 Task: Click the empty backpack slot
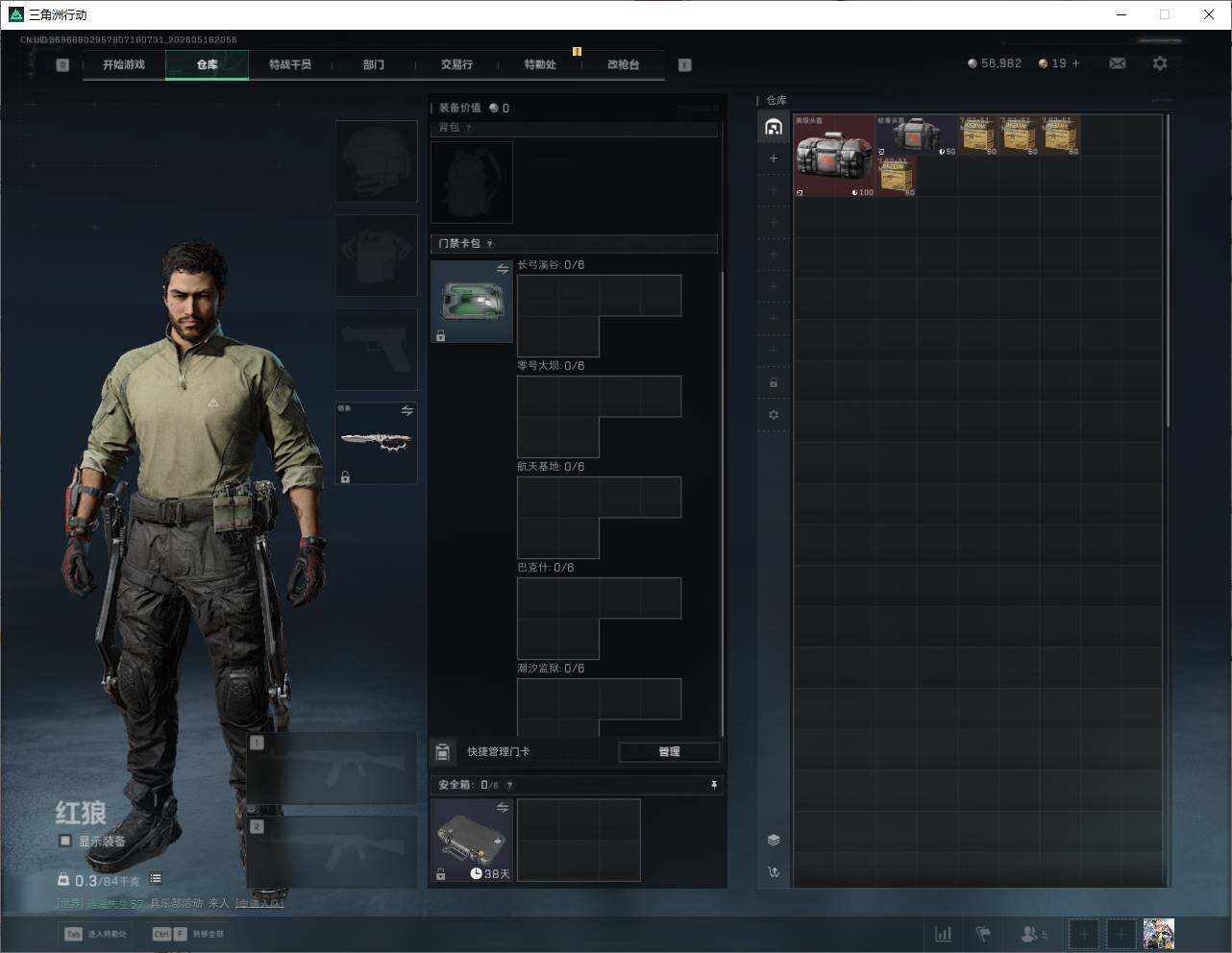click(x=472, y=183)
